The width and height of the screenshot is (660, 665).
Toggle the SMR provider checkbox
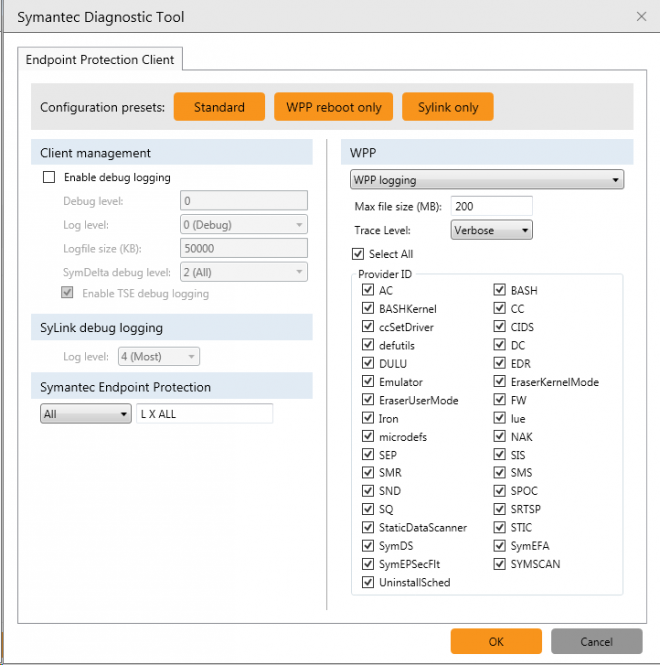(368, 472)
